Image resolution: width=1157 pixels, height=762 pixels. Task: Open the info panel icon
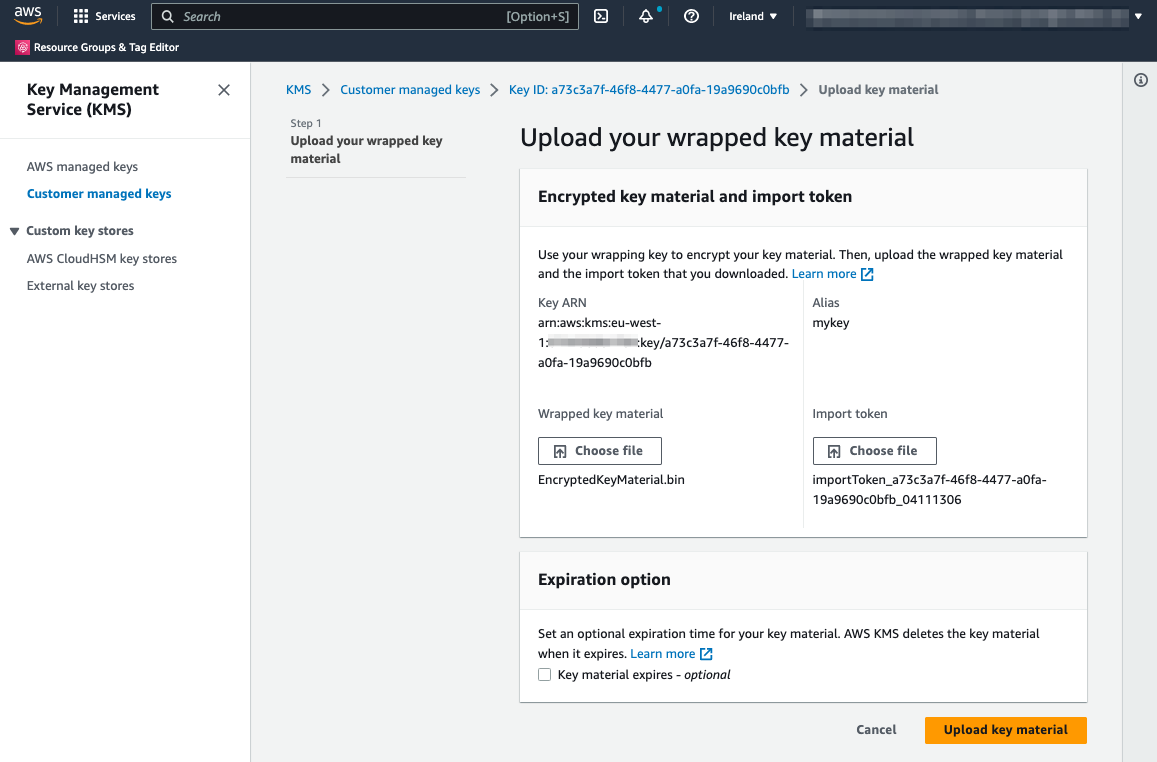tap(1141, 80)
